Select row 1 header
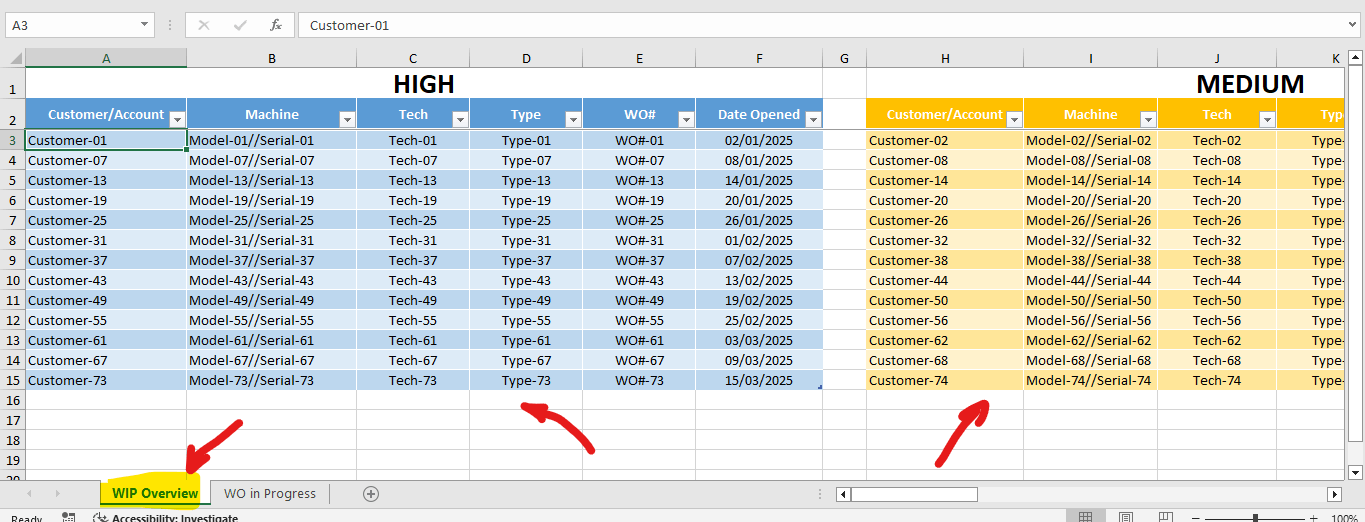Viewport: 1365px width, 522px height. [13, 84]
